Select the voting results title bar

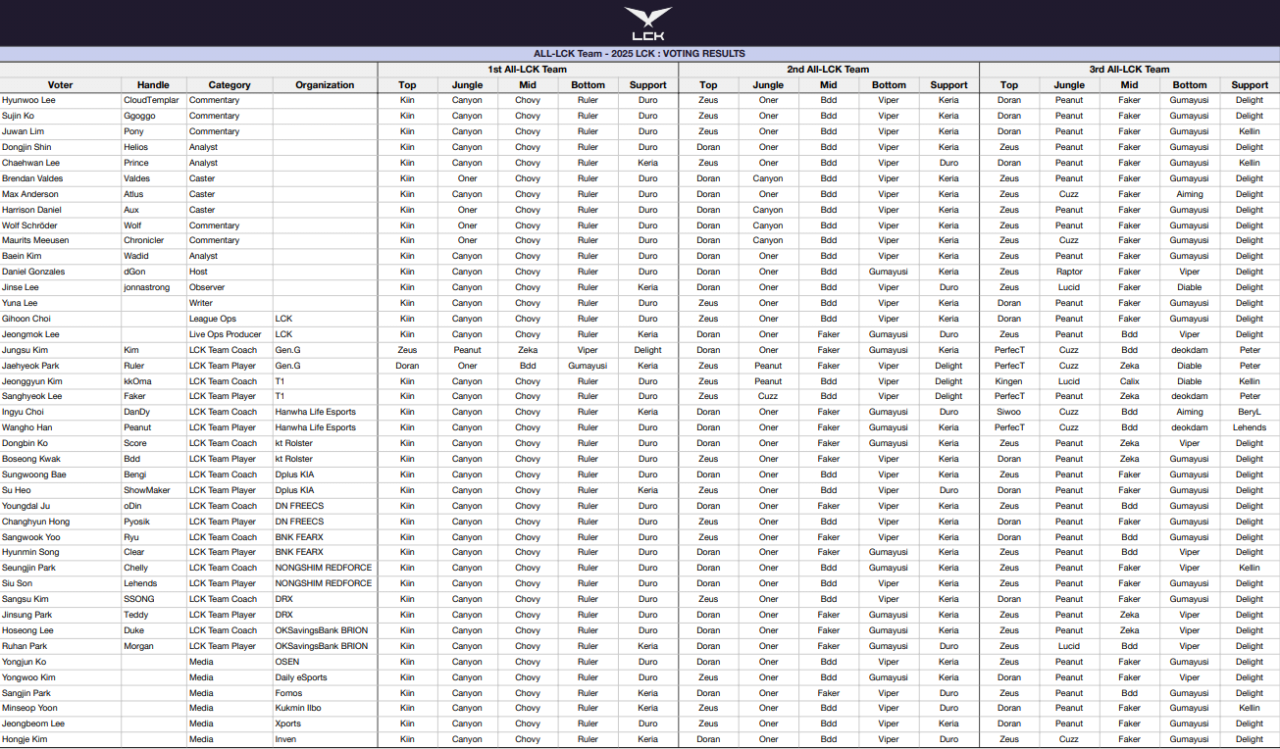click(639, 54)
